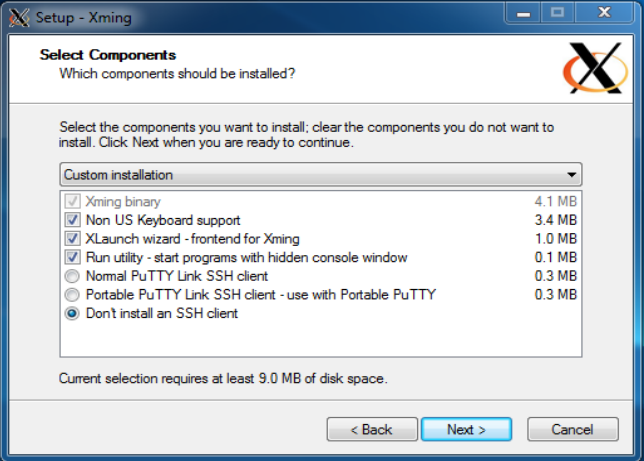Select Don't install an SSH client

(72, 313)
